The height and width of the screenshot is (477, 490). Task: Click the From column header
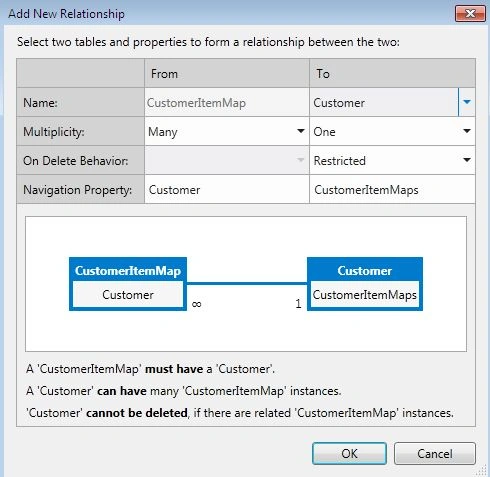227,73
